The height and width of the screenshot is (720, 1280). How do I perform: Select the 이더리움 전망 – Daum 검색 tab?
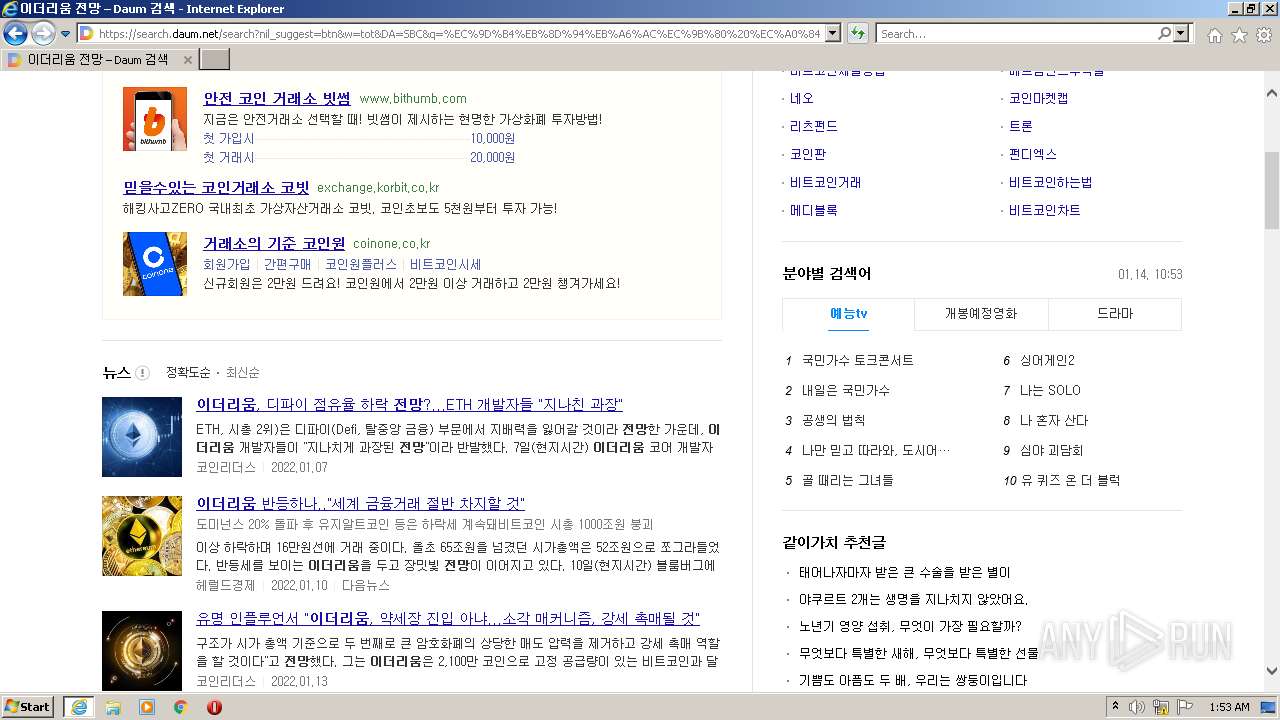coord(99,60)
